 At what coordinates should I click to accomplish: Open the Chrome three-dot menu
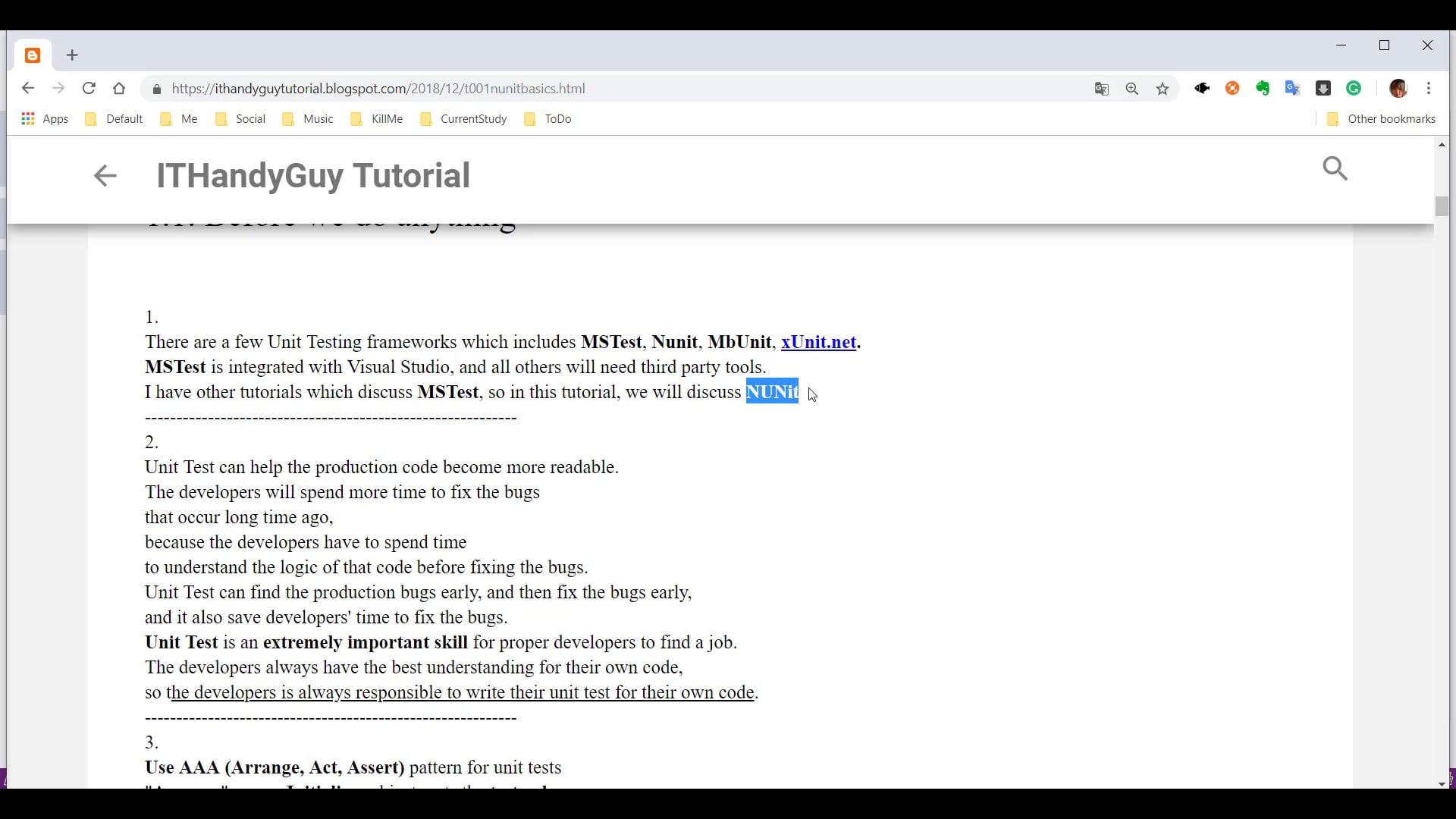(x=1429, y=89)
